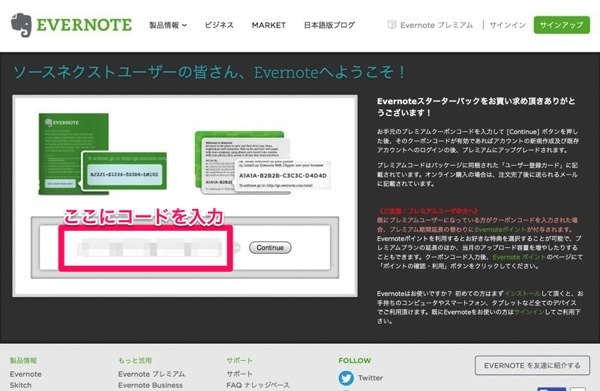Click the green Evernote starter pack card image
The height and width of the screenshot is (391, 600).
[103, 154]
